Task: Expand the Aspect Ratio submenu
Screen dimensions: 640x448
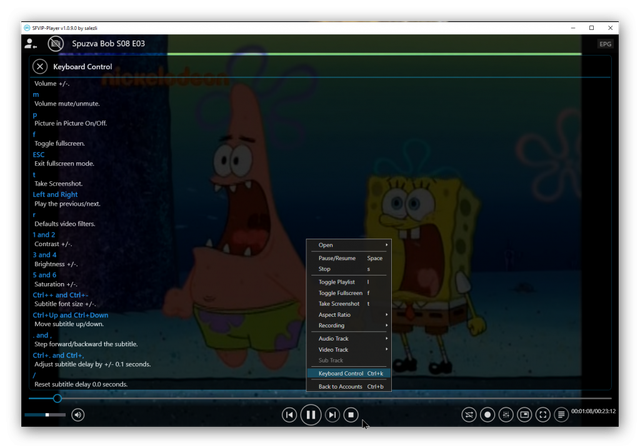Action: tap(349, 315)
